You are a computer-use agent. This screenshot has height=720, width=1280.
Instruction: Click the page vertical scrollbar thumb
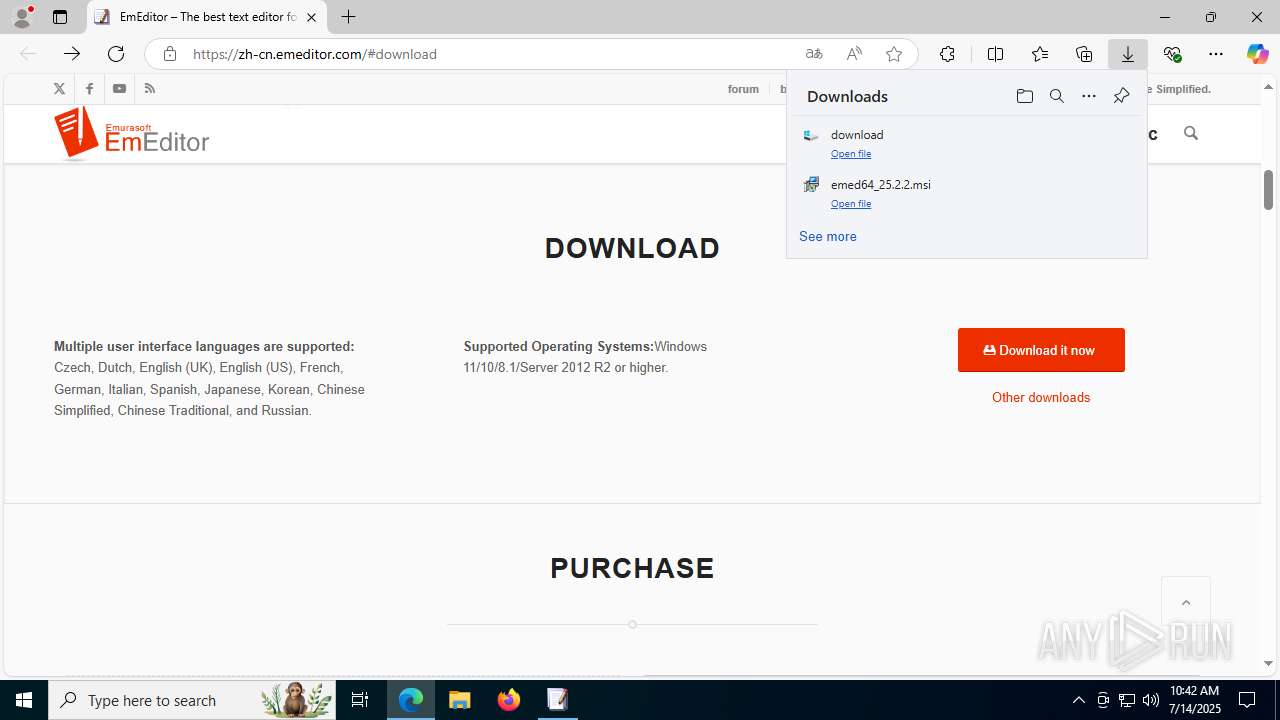(1268, 189)
